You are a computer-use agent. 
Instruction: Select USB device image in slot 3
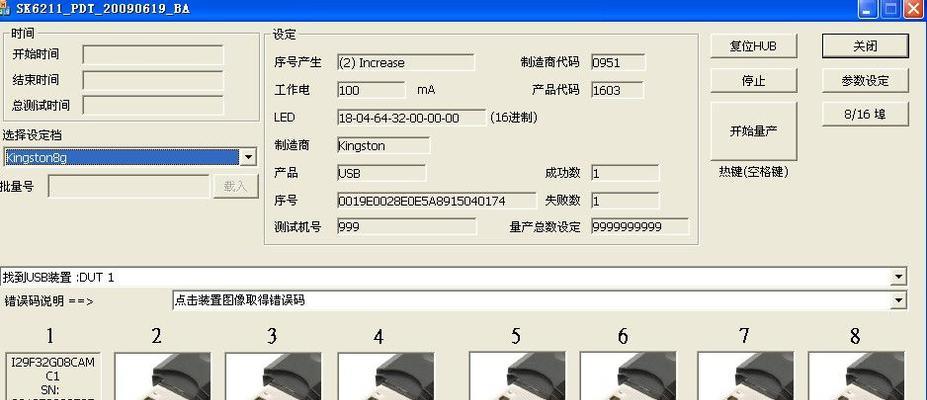(273, 376)
